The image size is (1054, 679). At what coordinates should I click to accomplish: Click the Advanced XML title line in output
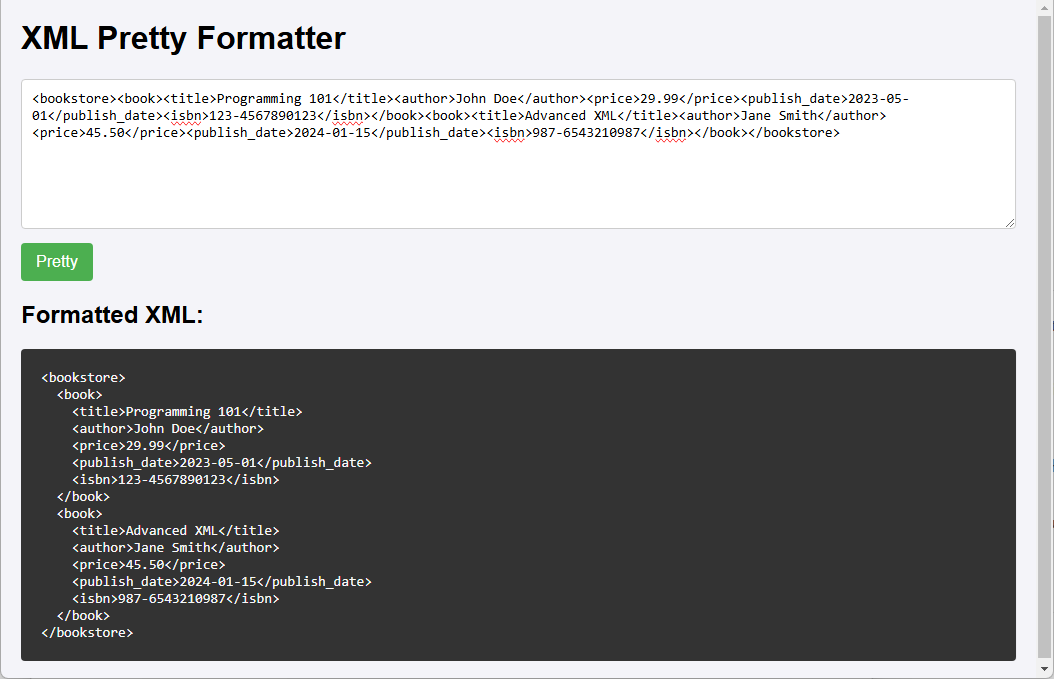[175, 530]
